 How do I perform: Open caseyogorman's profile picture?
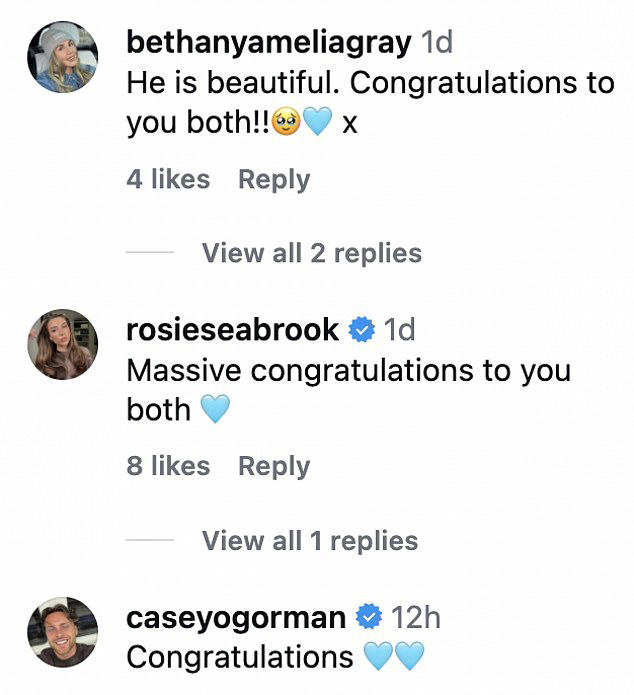click(61, 632)
